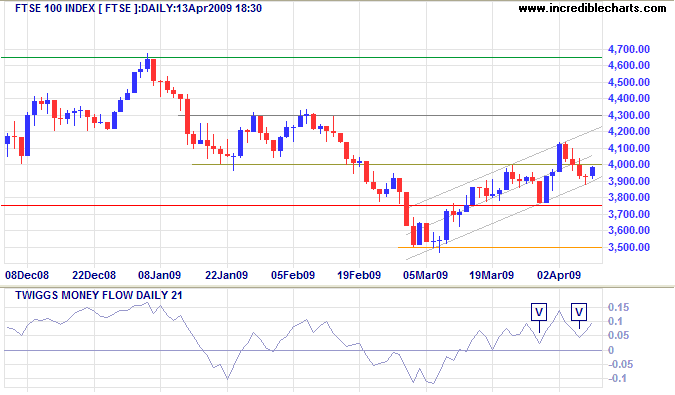The image size is (675, 395).
Task: Click the -0.1 money flow axis value
Action: pyautogui.click(x=617, y=379)
